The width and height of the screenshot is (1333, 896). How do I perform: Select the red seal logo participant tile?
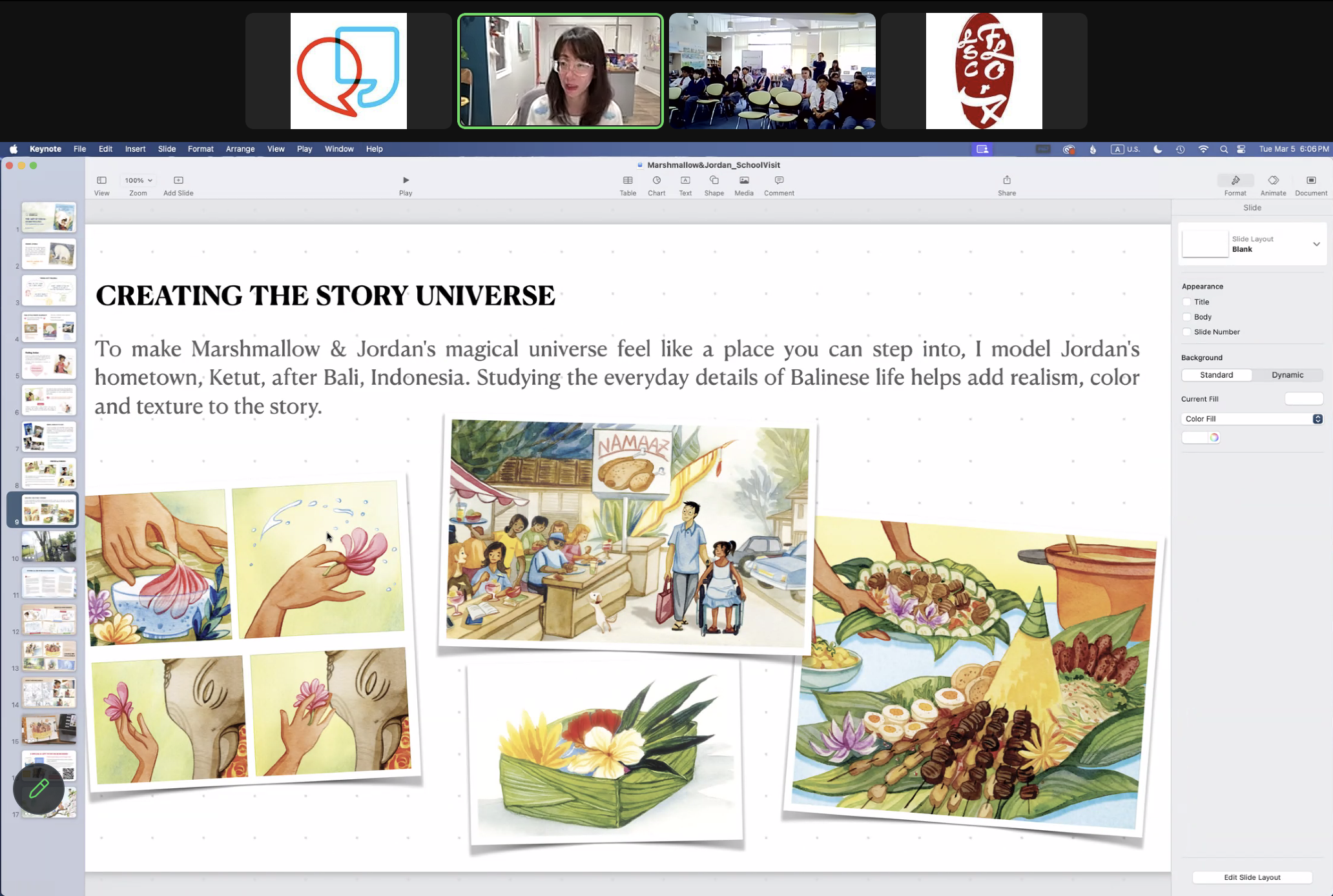[x=984, y=71]
